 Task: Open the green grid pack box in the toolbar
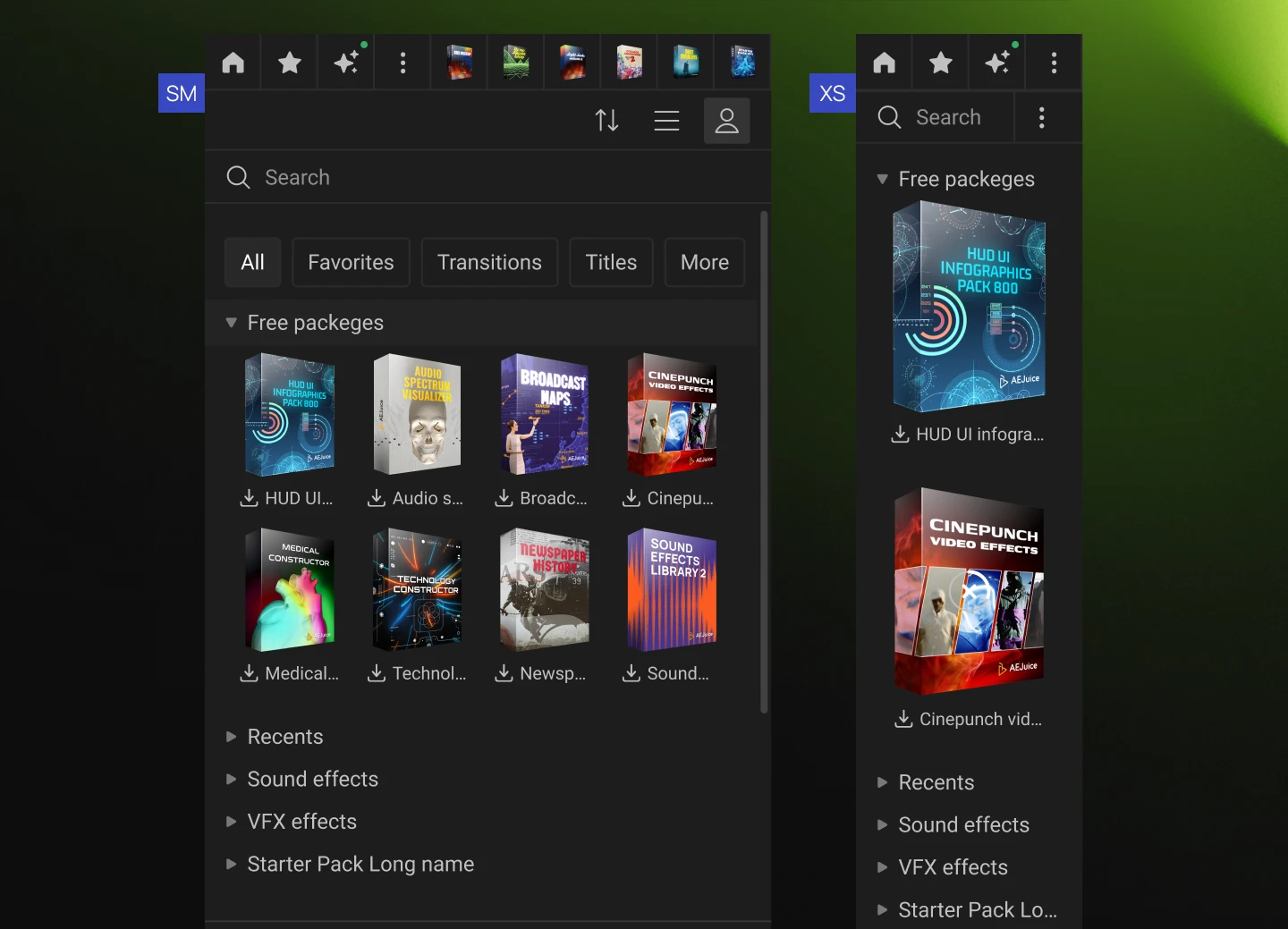click(x=516, y=63)
